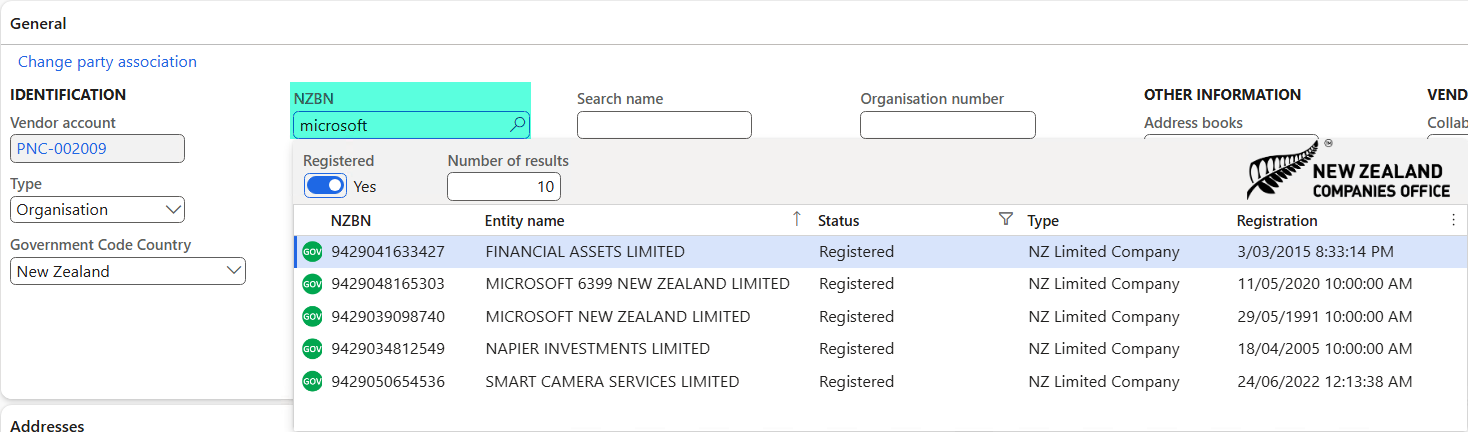Click registration date 3/03/2015 8:33:14 PM

pyautogui.click(x=1315, y=252)
